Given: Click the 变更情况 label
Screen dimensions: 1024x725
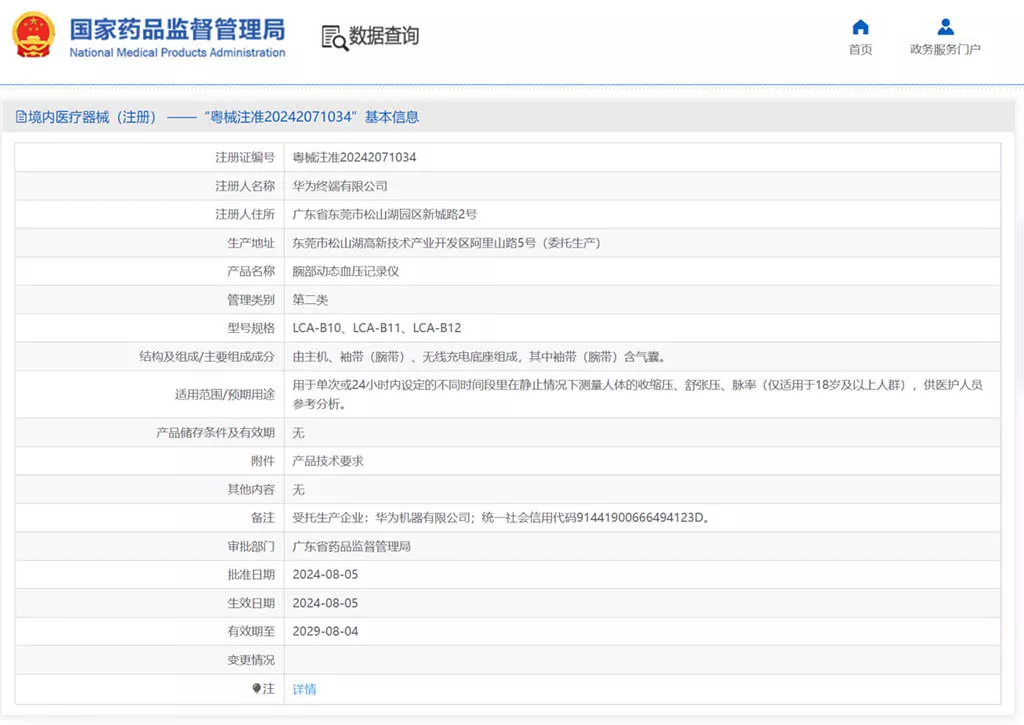Looking at the screenshot, I should pos(251,660).
